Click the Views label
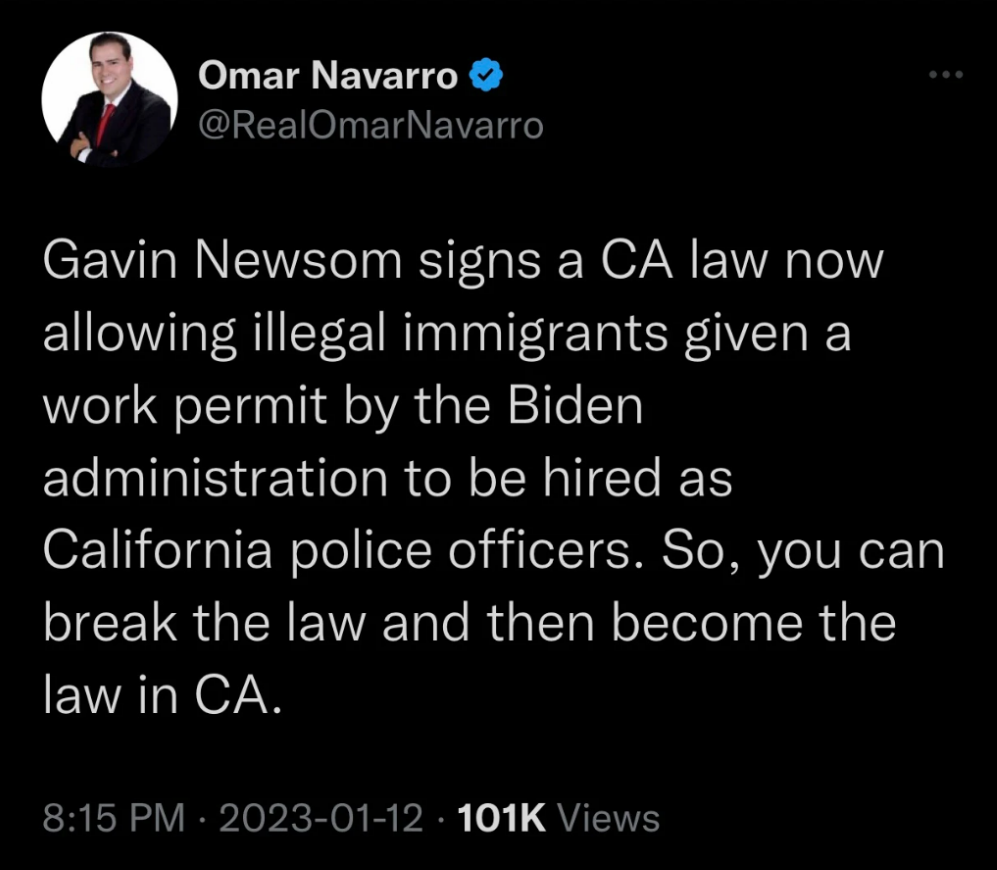The width and height of the screenshot is (997, 870). point(608,817)
